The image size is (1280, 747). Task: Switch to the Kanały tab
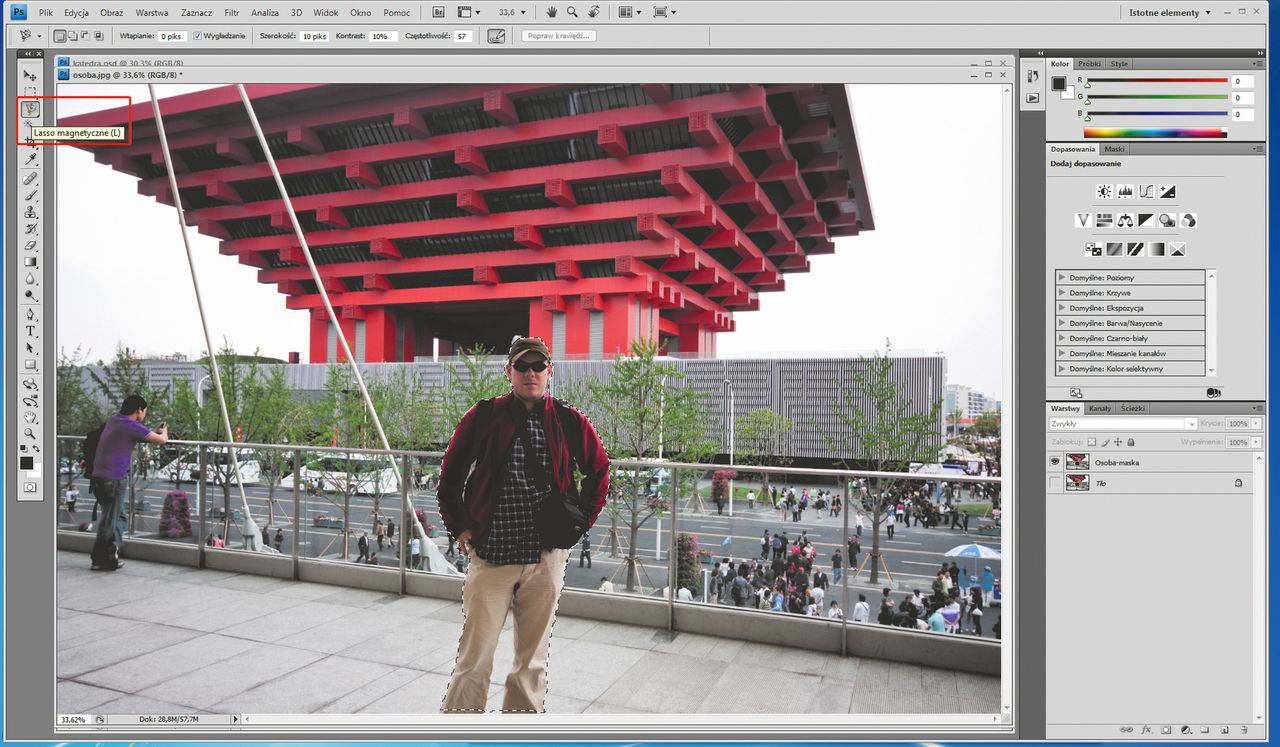[x=1100, y=408]
